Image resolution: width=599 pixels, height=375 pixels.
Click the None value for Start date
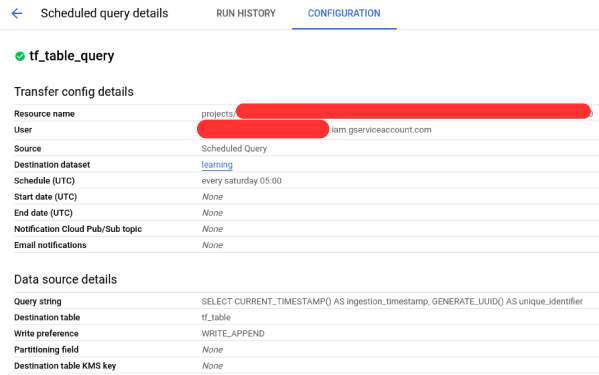tap(212, 197)
